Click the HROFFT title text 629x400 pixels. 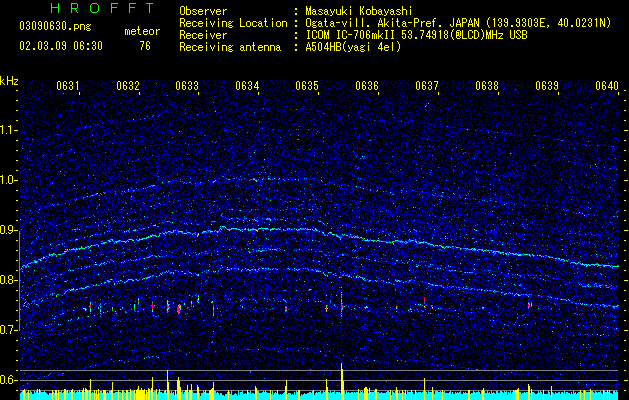click(103, 8)
